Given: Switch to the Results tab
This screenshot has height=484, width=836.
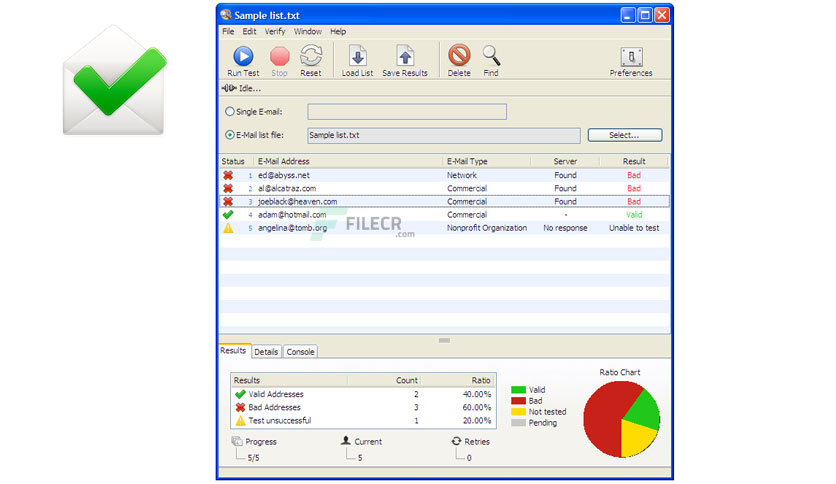Looking at the screenshot, I should pos(234,350).
